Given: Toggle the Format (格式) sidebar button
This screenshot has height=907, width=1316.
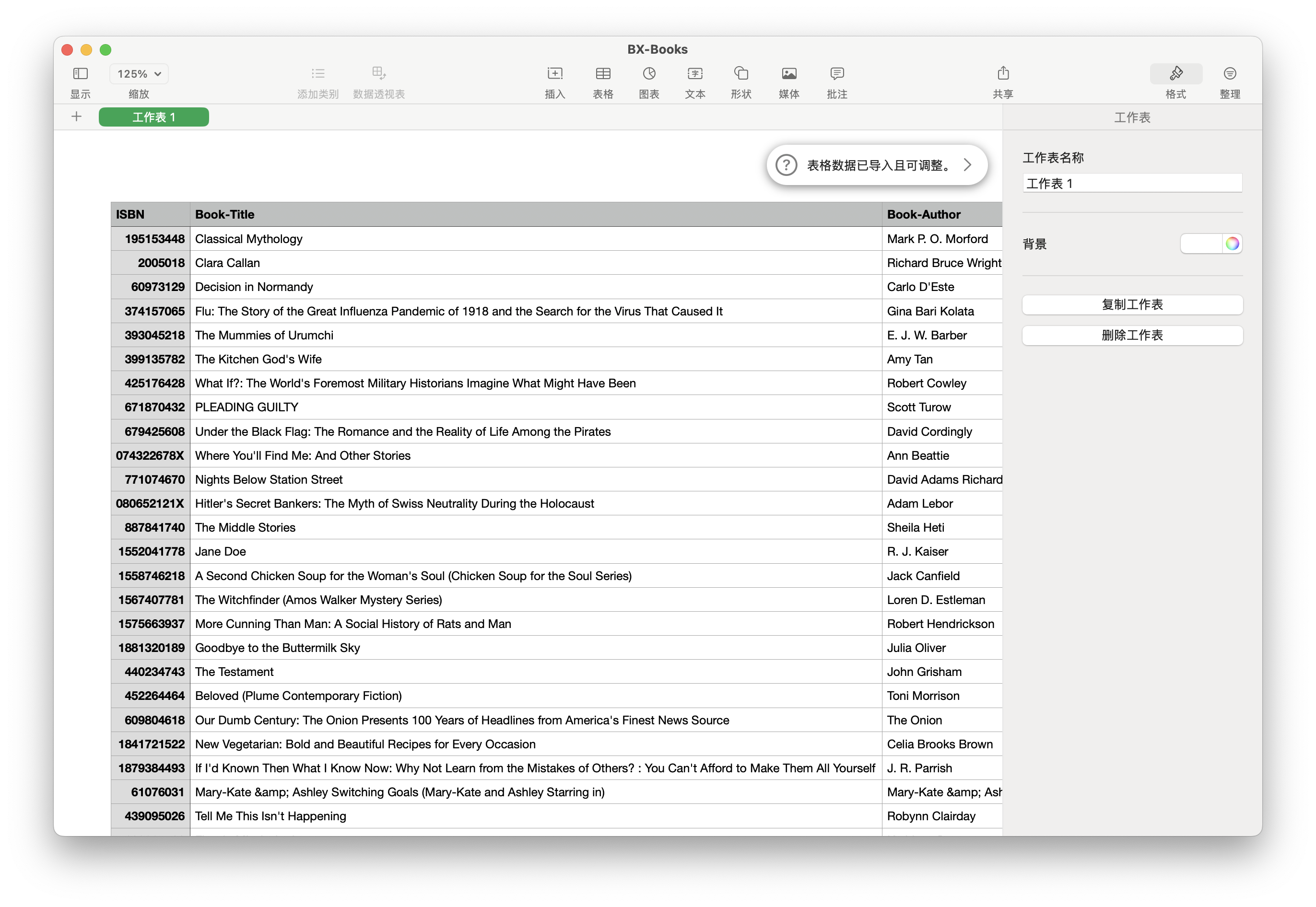Looking at the screenshot, I should (1175, 74).
